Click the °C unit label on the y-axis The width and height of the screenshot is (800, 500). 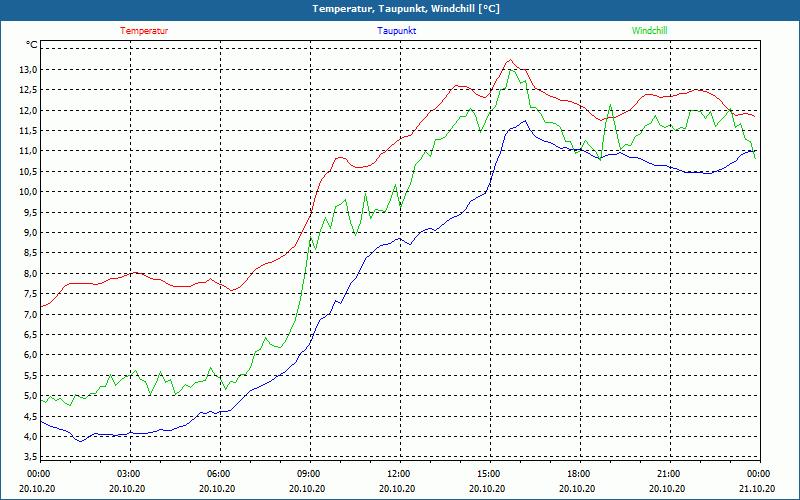(32, 45)
